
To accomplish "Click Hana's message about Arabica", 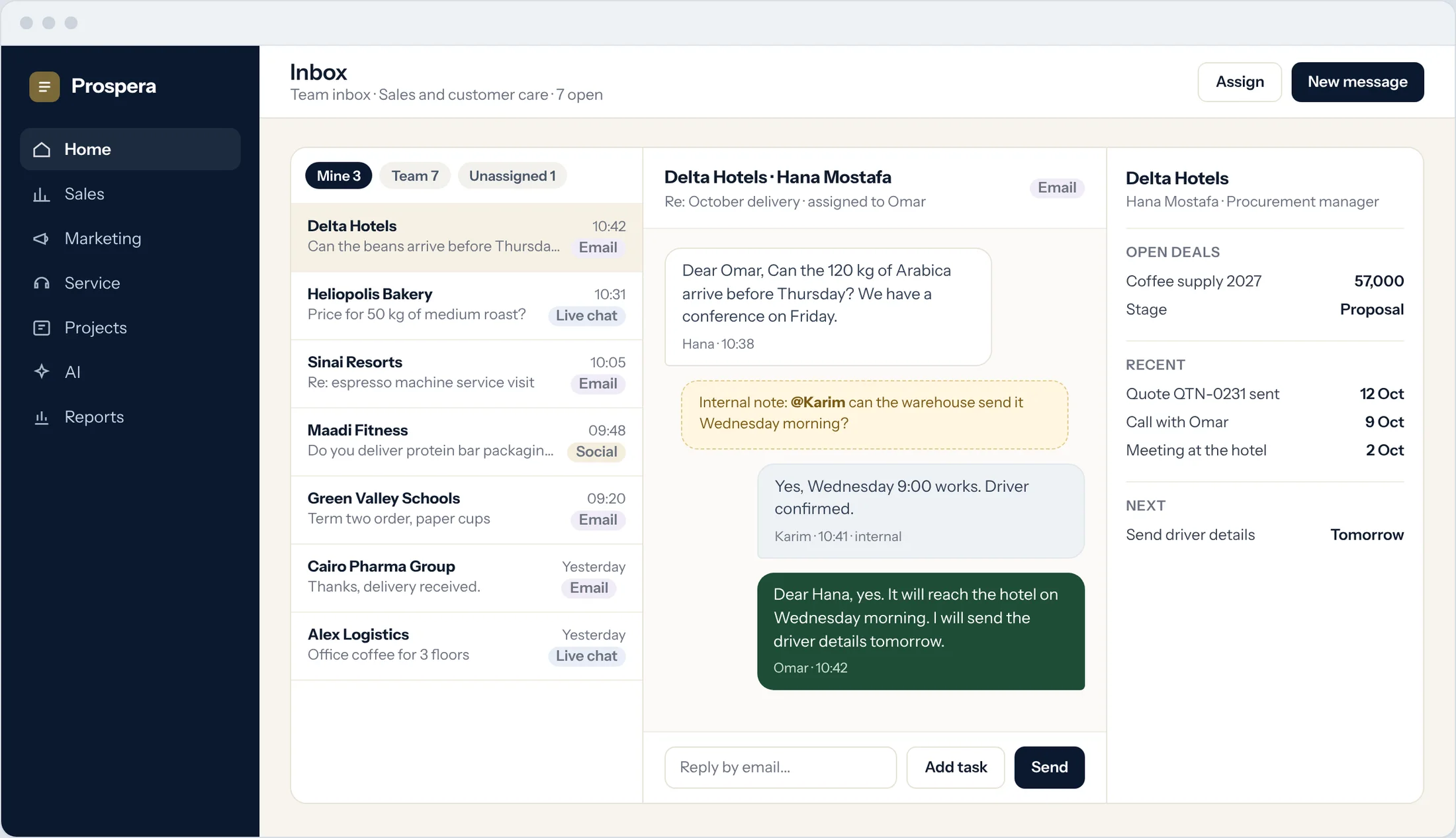I will coord(828,307).
